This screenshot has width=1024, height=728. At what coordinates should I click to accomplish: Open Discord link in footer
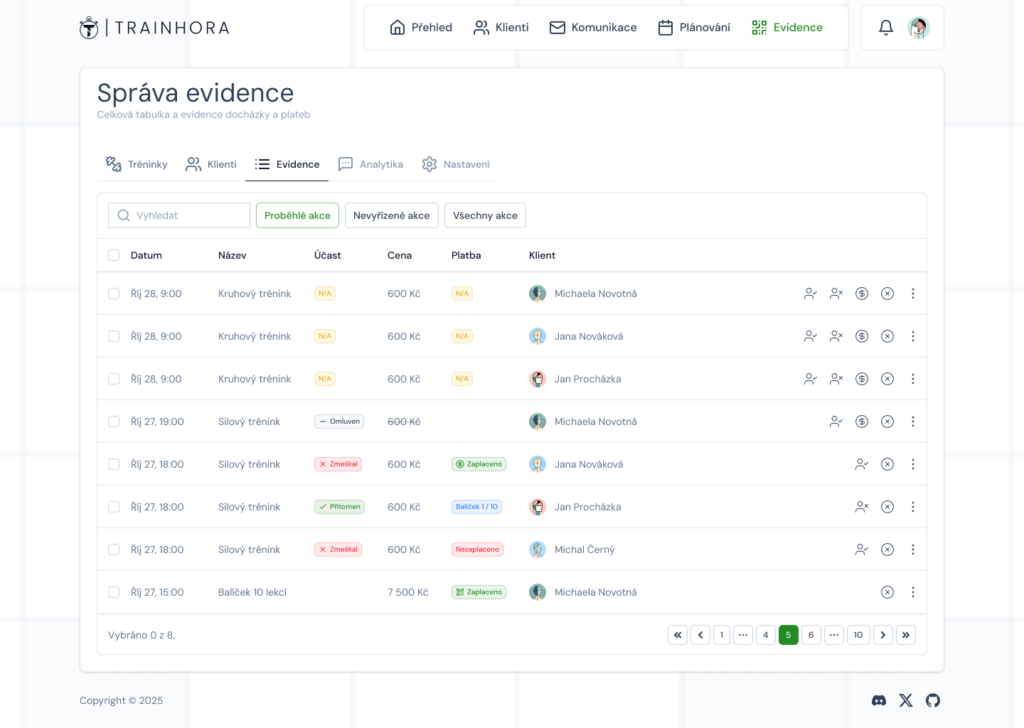click(879, 701)
